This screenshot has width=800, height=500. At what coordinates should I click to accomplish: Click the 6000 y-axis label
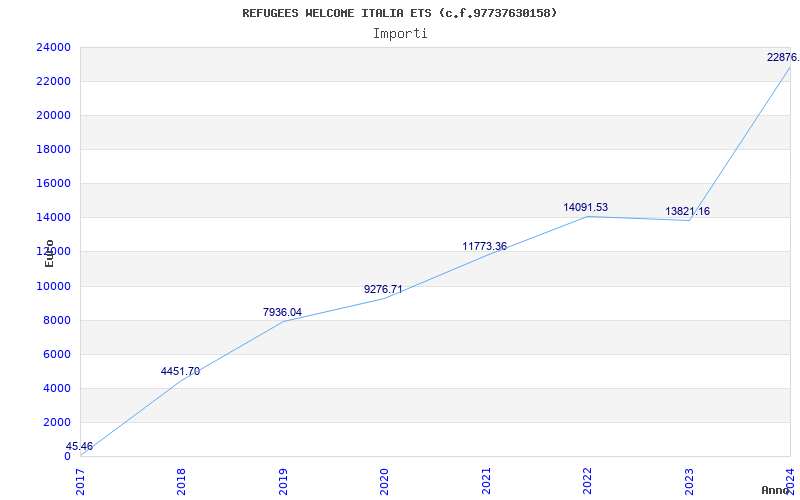[x=56, y=355]
